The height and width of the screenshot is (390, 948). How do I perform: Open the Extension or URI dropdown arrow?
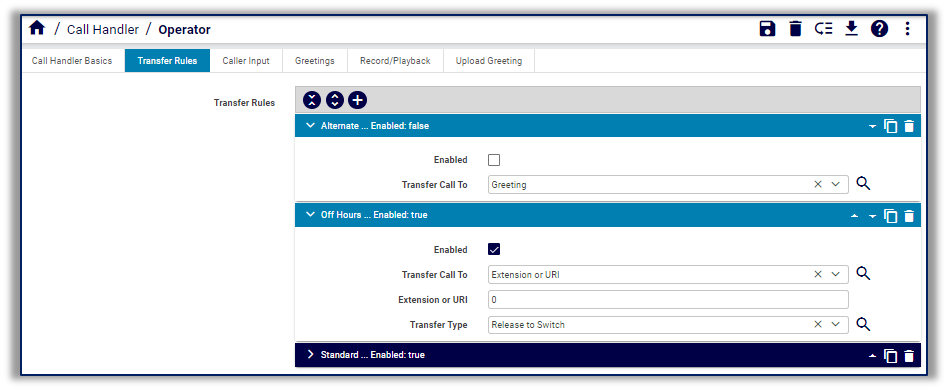[836, 274]
